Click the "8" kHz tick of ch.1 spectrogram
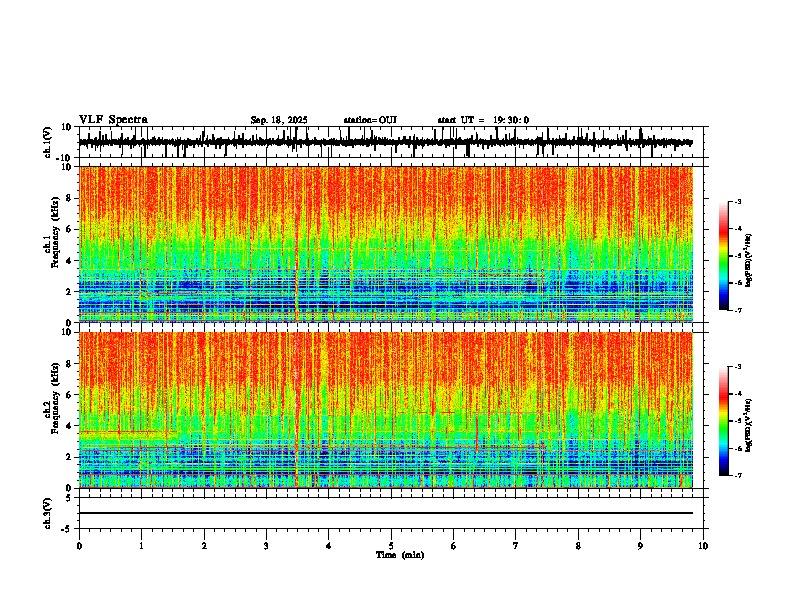Image resolution: width=792 pixels, height=612 pixels. tap(70, 198)
